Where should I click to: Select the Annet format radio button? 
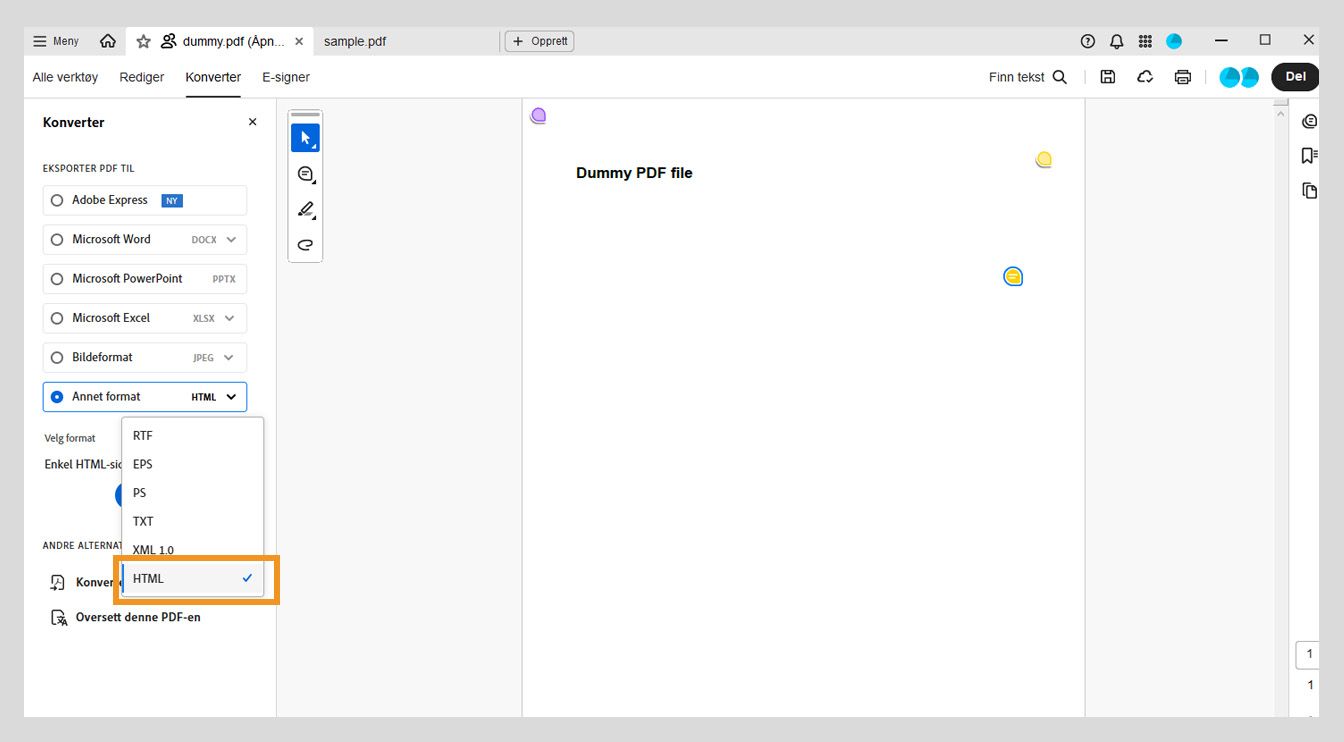pos(57,397)
